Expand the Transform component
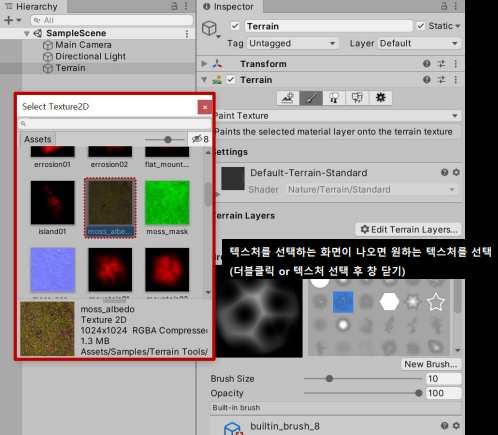498x435 pixels. coord(204,64)
